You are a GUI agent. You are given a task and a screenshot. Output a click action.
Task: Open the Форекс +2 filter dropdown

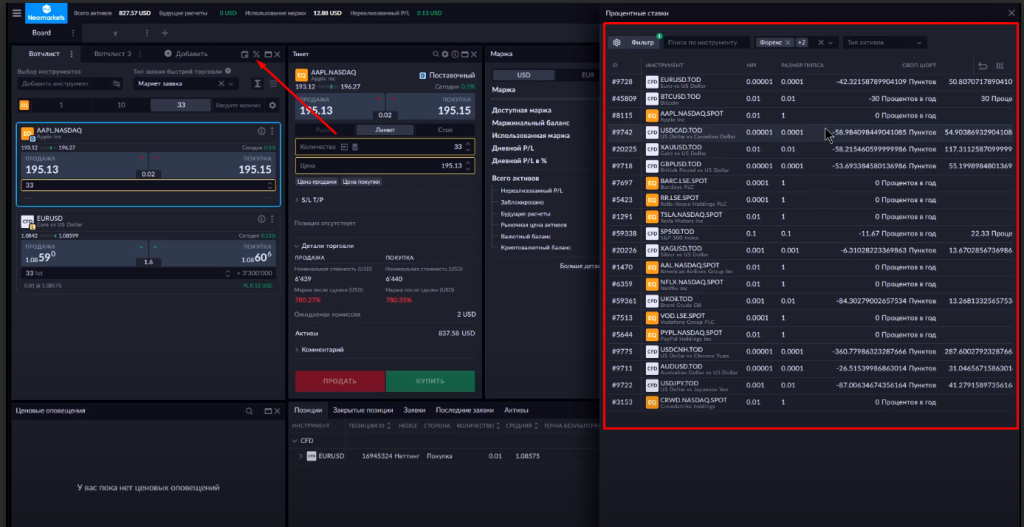click(x=831, y=42)
